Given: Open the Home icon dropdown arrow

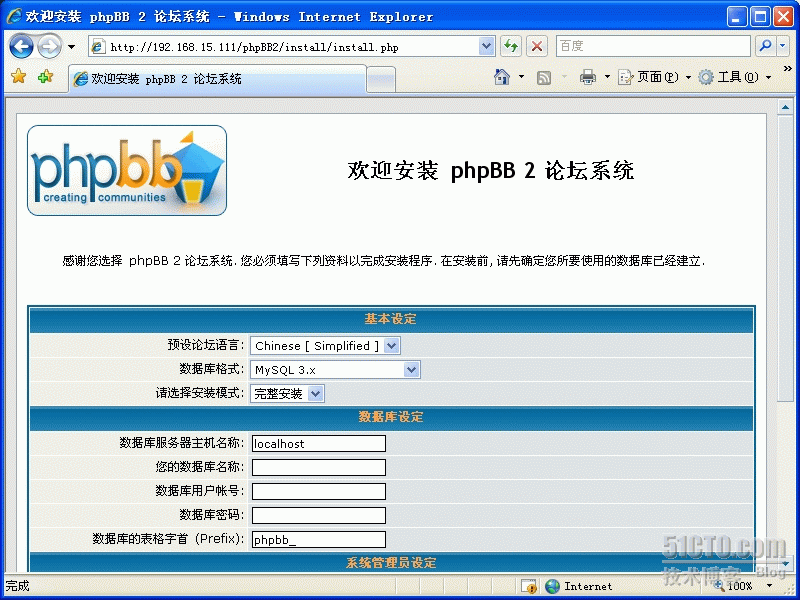Looking at the screenshot, I should pyautogui.click(x=521, y=77).
